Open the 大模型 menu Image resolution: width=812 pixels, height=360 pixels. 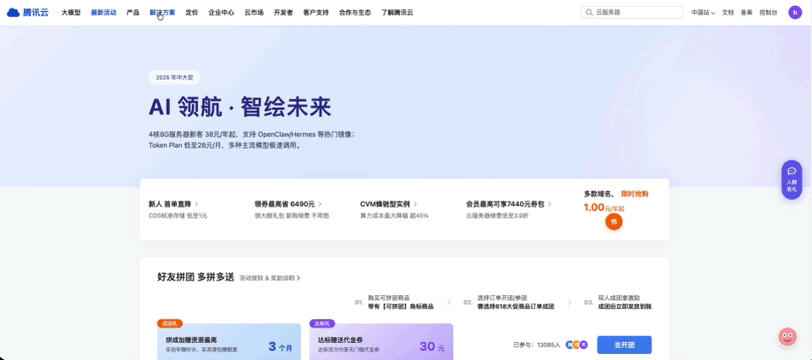(71, 12)
